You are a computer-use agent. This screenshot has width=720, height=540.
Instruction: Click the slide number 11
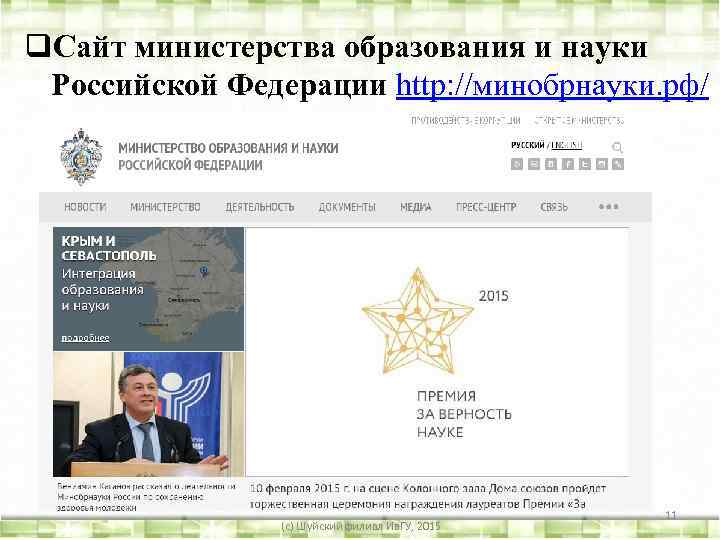click(671, 515)
